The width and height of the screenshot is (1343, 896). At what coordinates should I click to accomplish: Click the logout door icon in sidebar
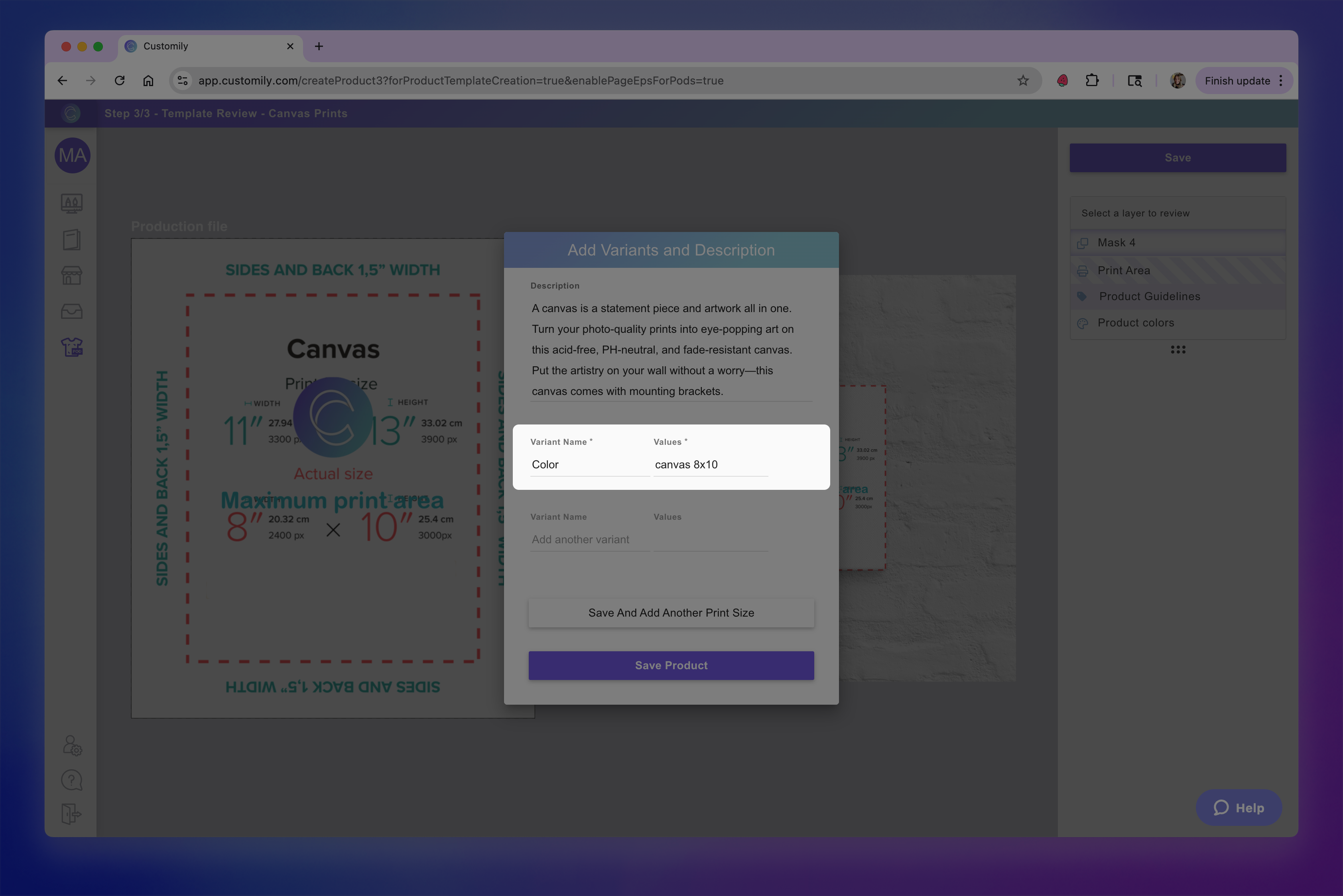coord(71,814)
